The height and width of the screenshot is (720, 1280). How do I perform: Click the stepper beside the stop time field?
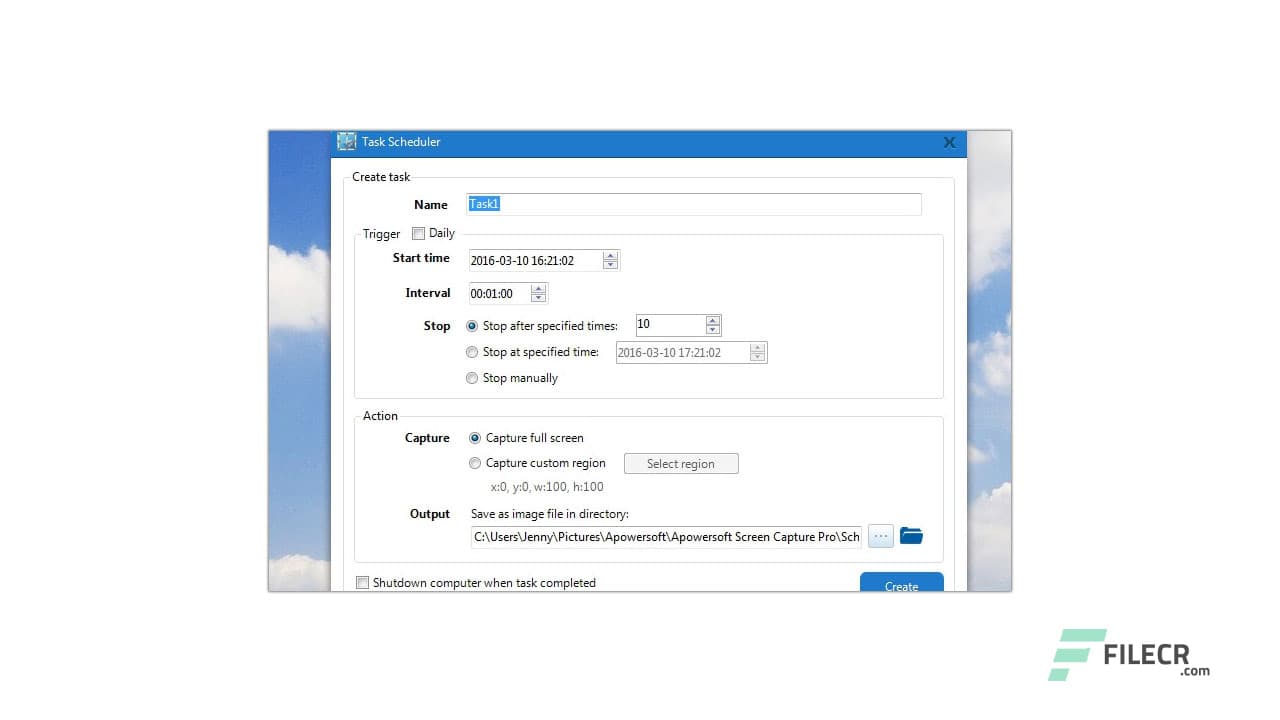757,352
